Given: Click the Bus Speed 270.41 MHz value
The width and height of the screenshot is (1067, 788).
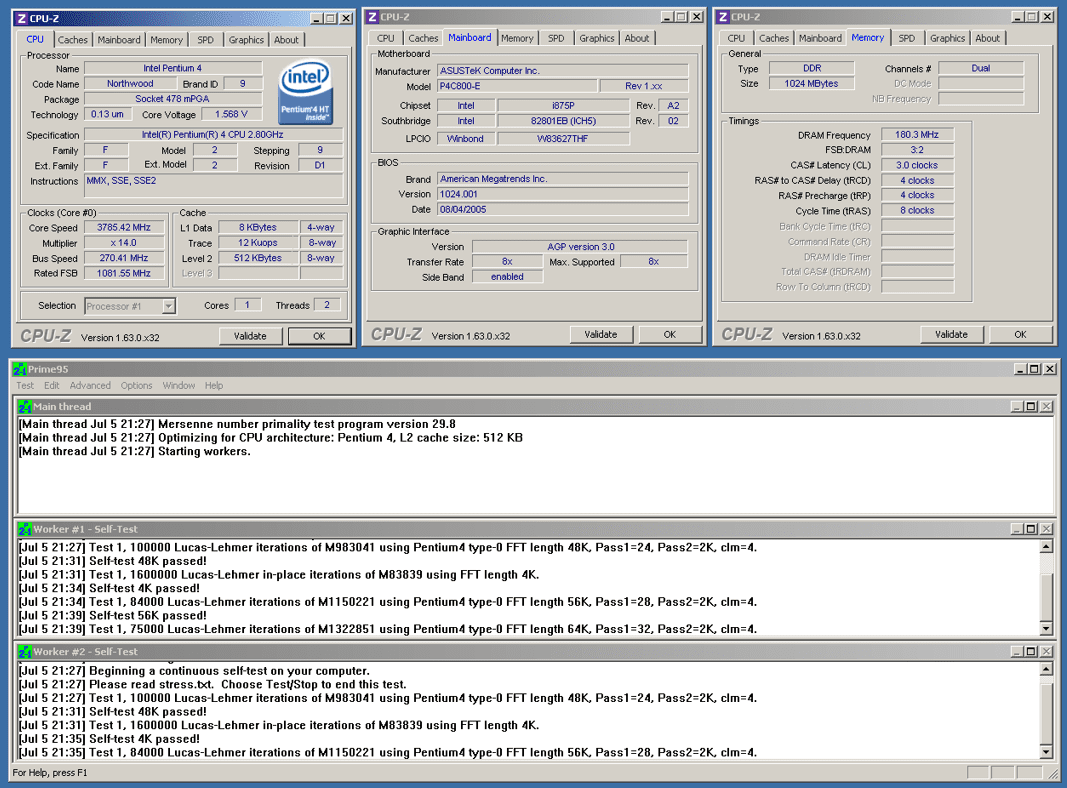Looking at the screenshot, I should coord(123,258).
